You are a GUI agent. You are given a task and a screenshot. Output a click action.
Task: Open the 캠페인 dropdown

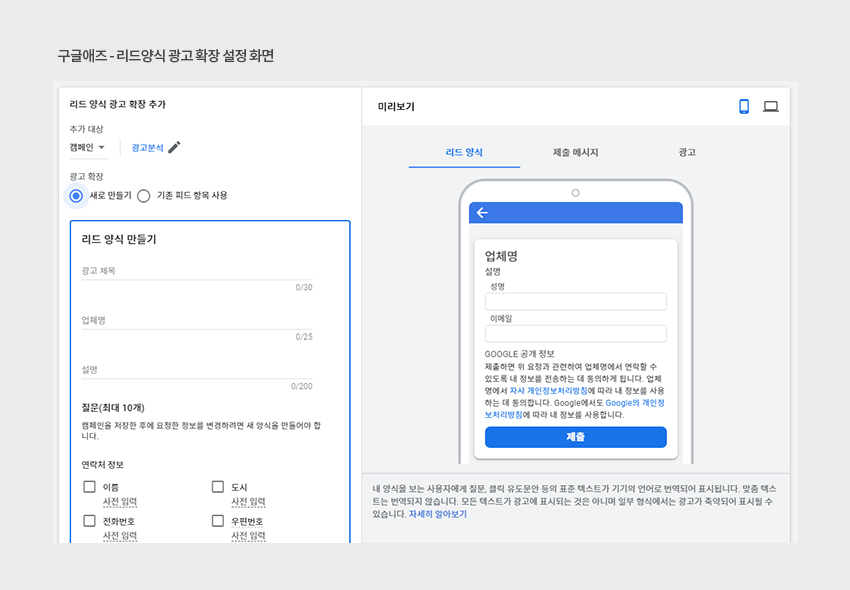point(88,148)
